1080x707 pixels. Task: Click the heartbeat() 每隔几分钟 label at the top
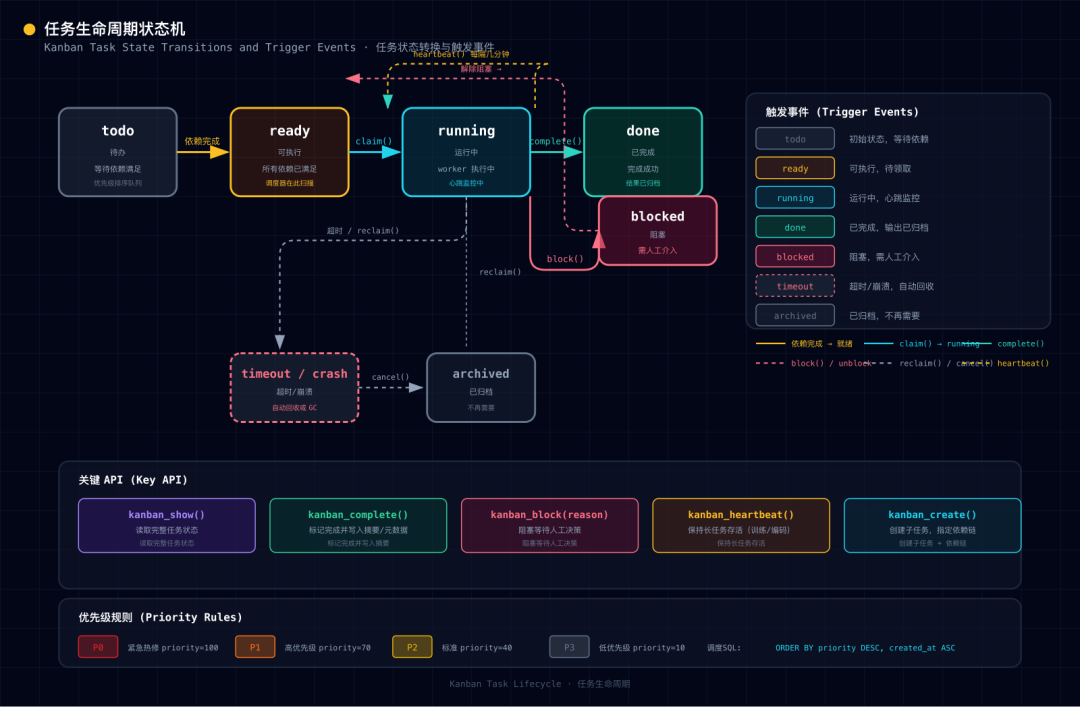coord(461,54)
